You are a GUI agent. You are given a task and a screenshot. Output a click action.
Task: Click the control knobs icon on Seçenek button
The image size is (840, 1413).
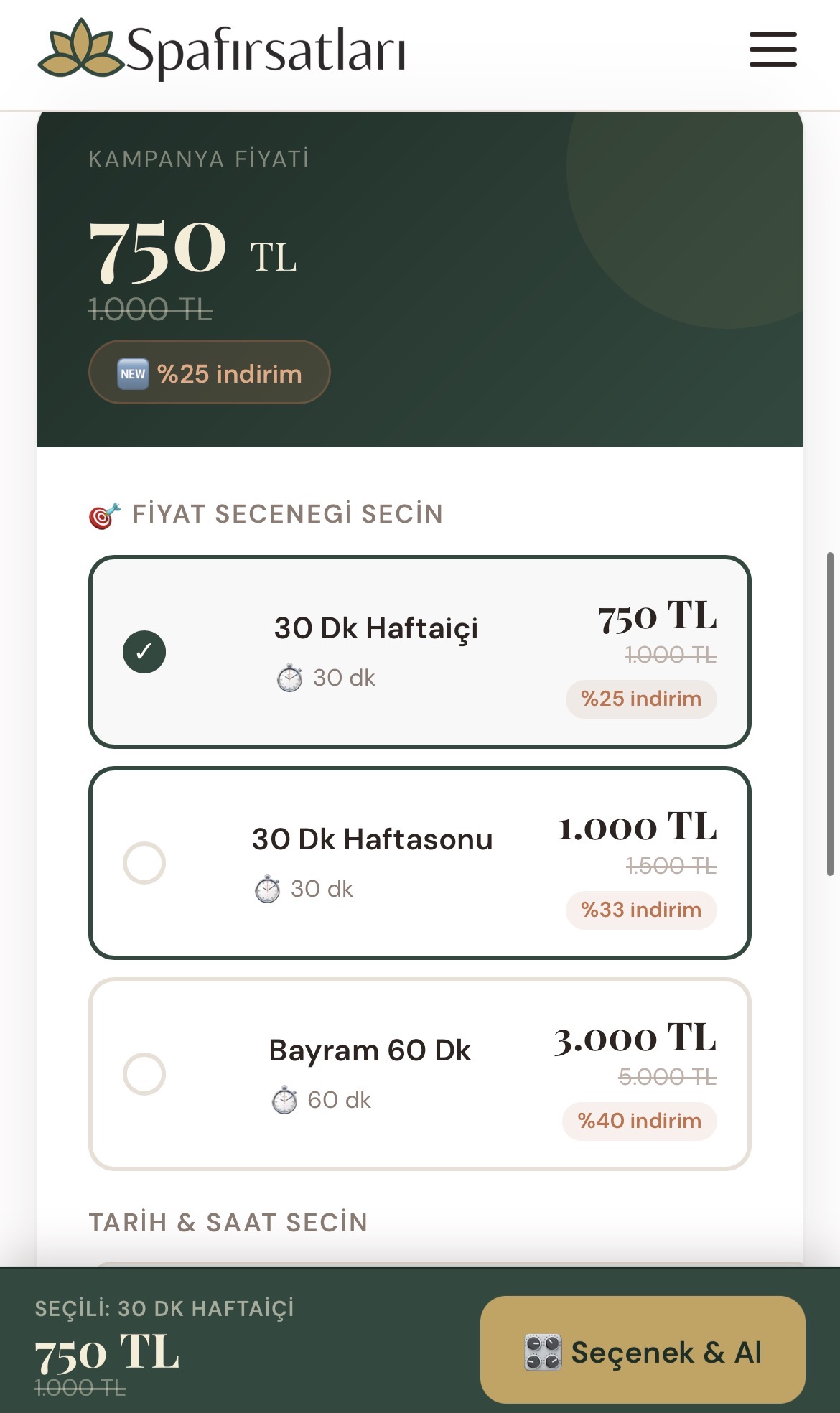(x=542, y=1353)
